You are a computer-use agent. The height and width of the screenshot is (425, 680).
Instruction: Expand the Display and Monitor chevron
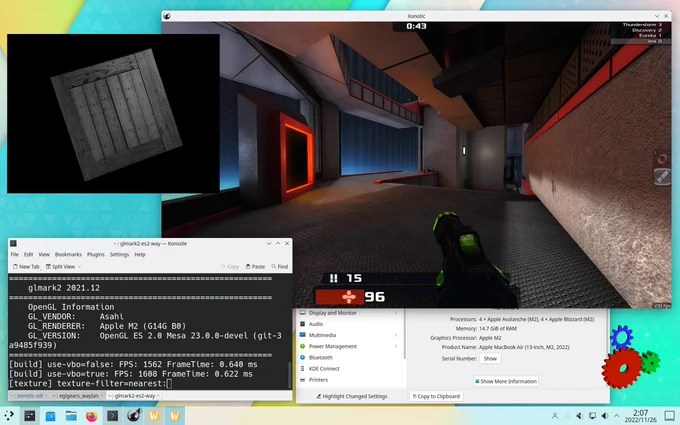(x=396, y=313)
